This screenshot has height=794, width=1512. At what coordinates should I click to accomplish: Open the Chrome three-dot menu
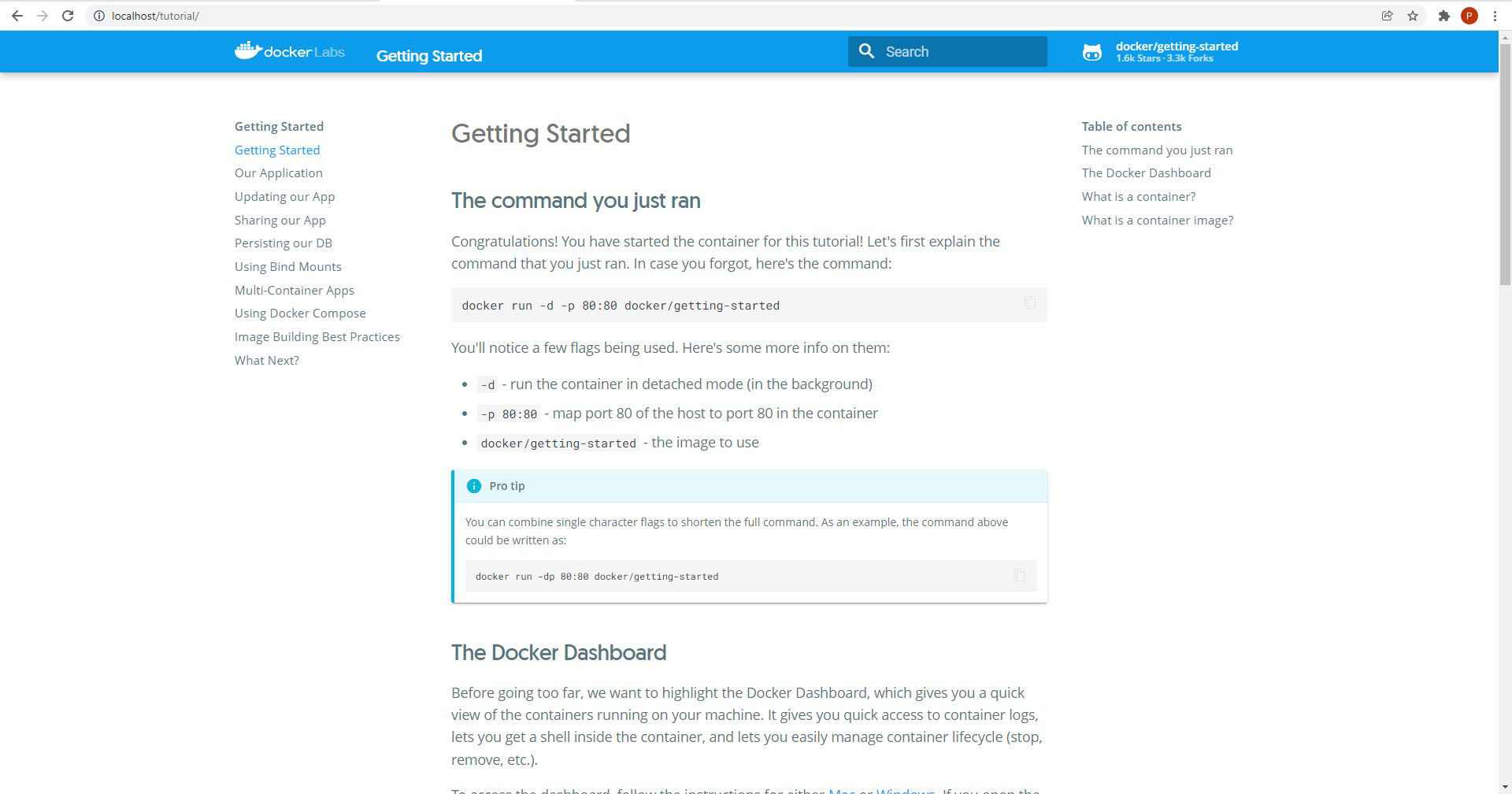point(1494,16)
